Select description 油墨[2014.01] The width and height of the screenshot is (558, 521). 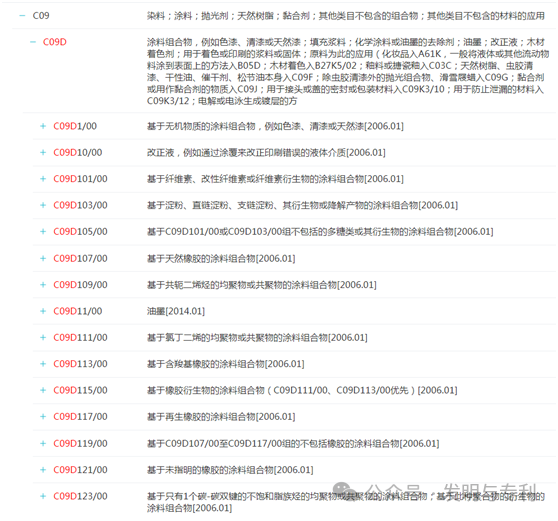[x=176, y=311]
